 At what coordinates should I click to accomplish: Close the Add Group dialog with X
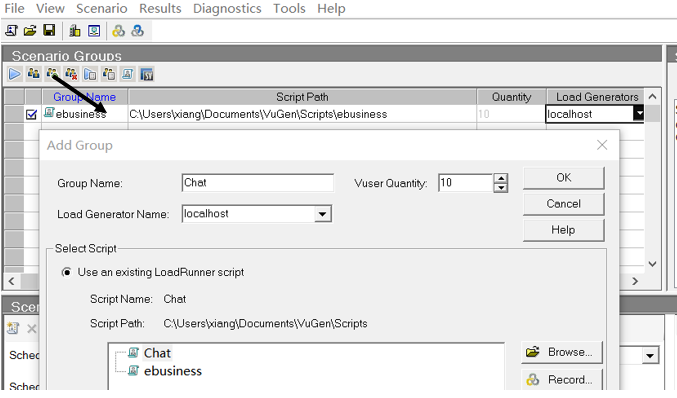point(602,145)
